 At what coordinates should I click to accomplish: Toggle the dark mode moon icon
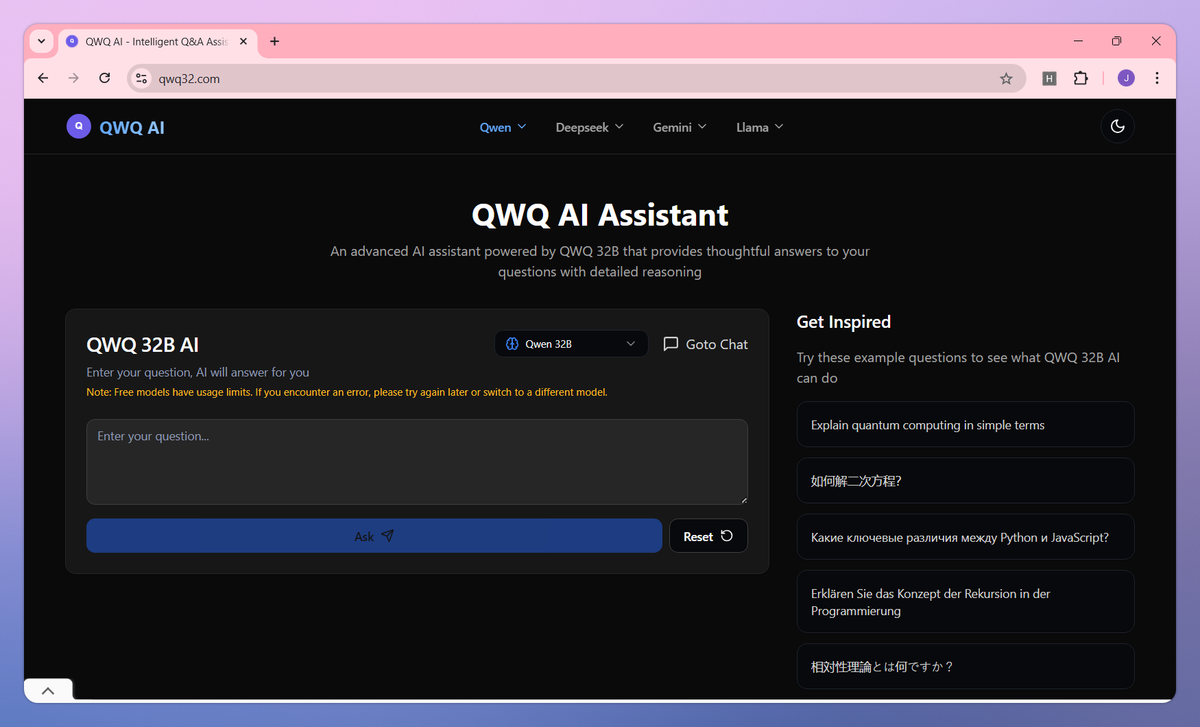pos(1117,126)
